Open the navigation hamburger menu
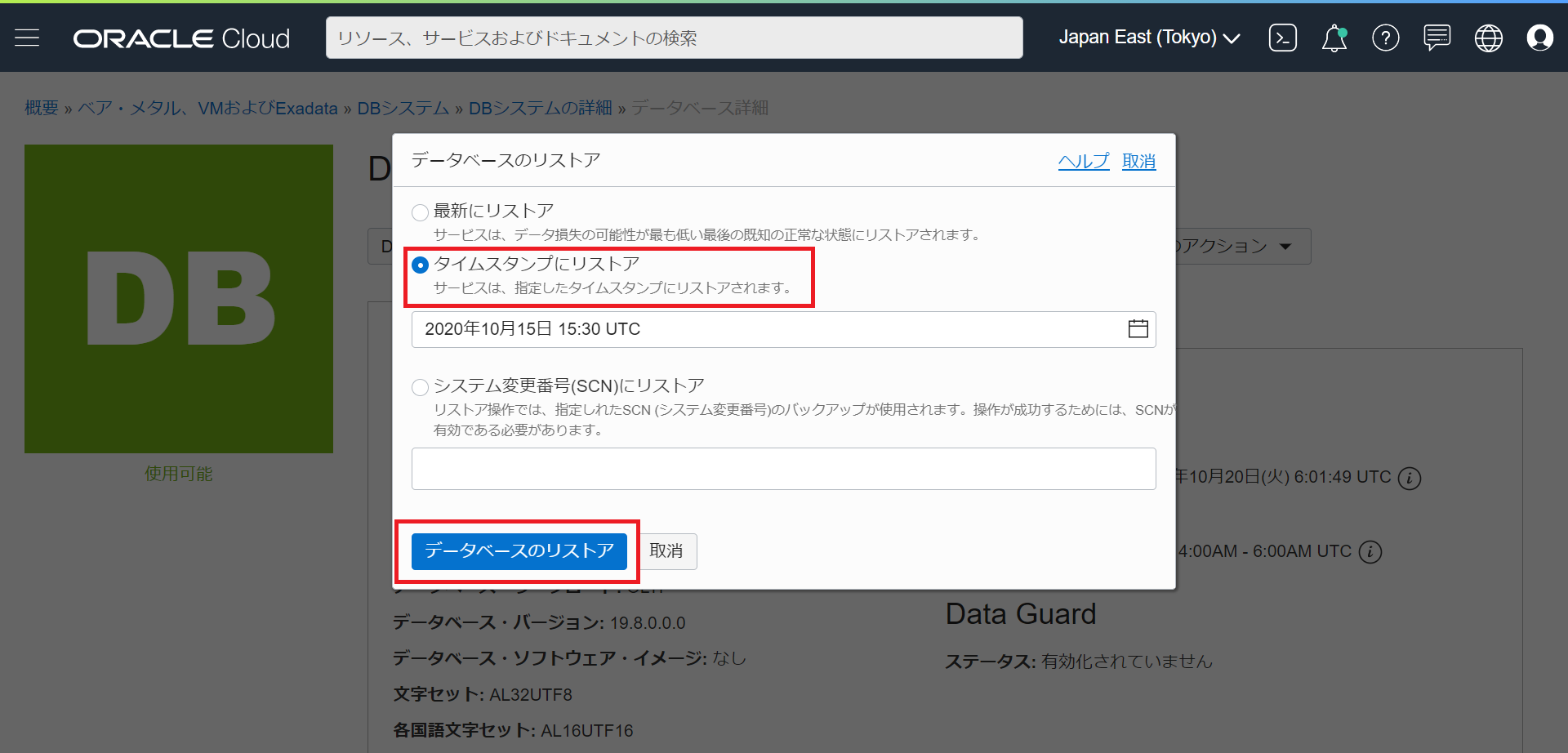 click(x=27, y=38)
